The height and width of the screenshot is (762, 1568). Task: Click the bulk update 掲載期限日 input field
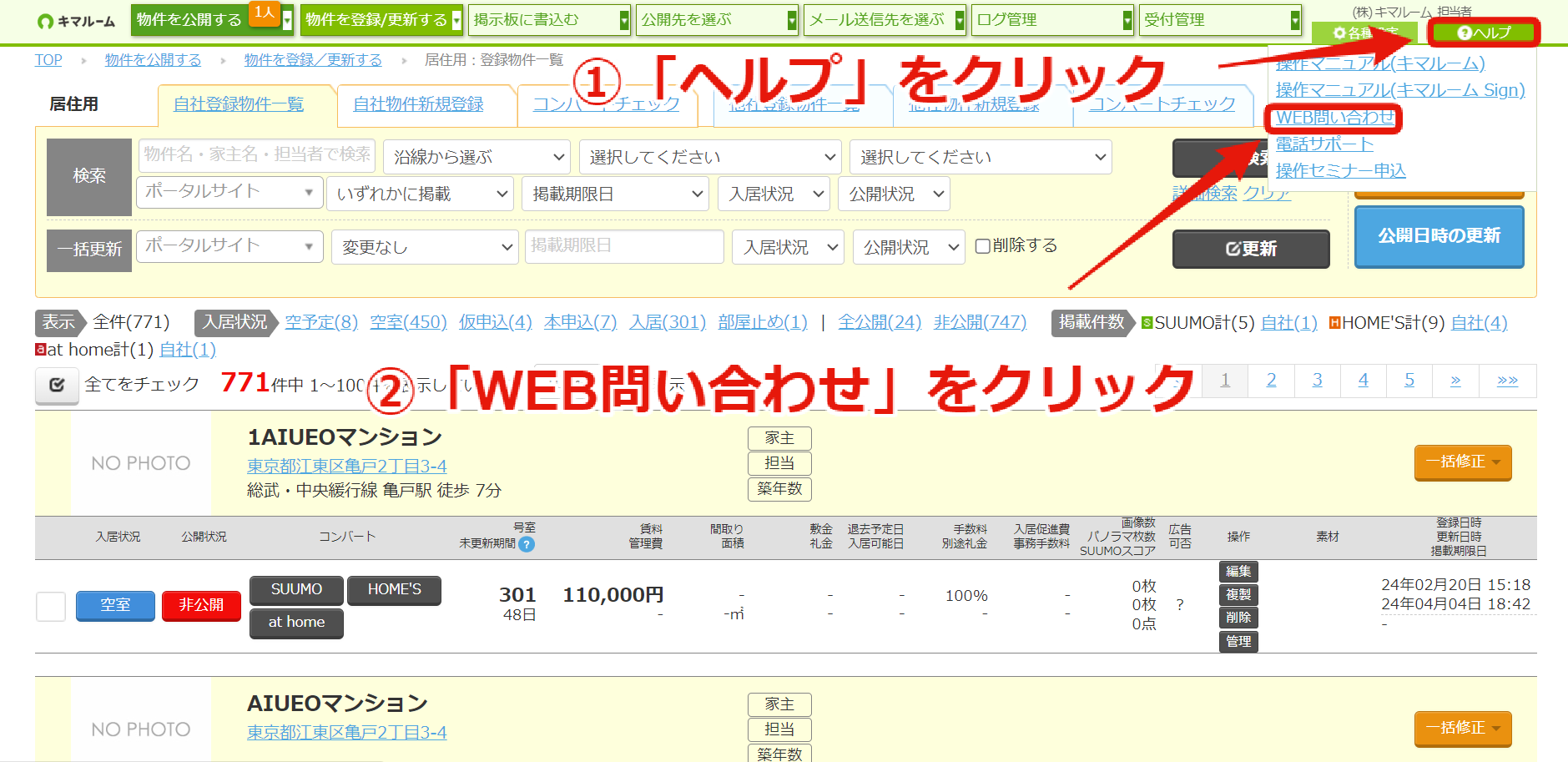click(624, 246)
